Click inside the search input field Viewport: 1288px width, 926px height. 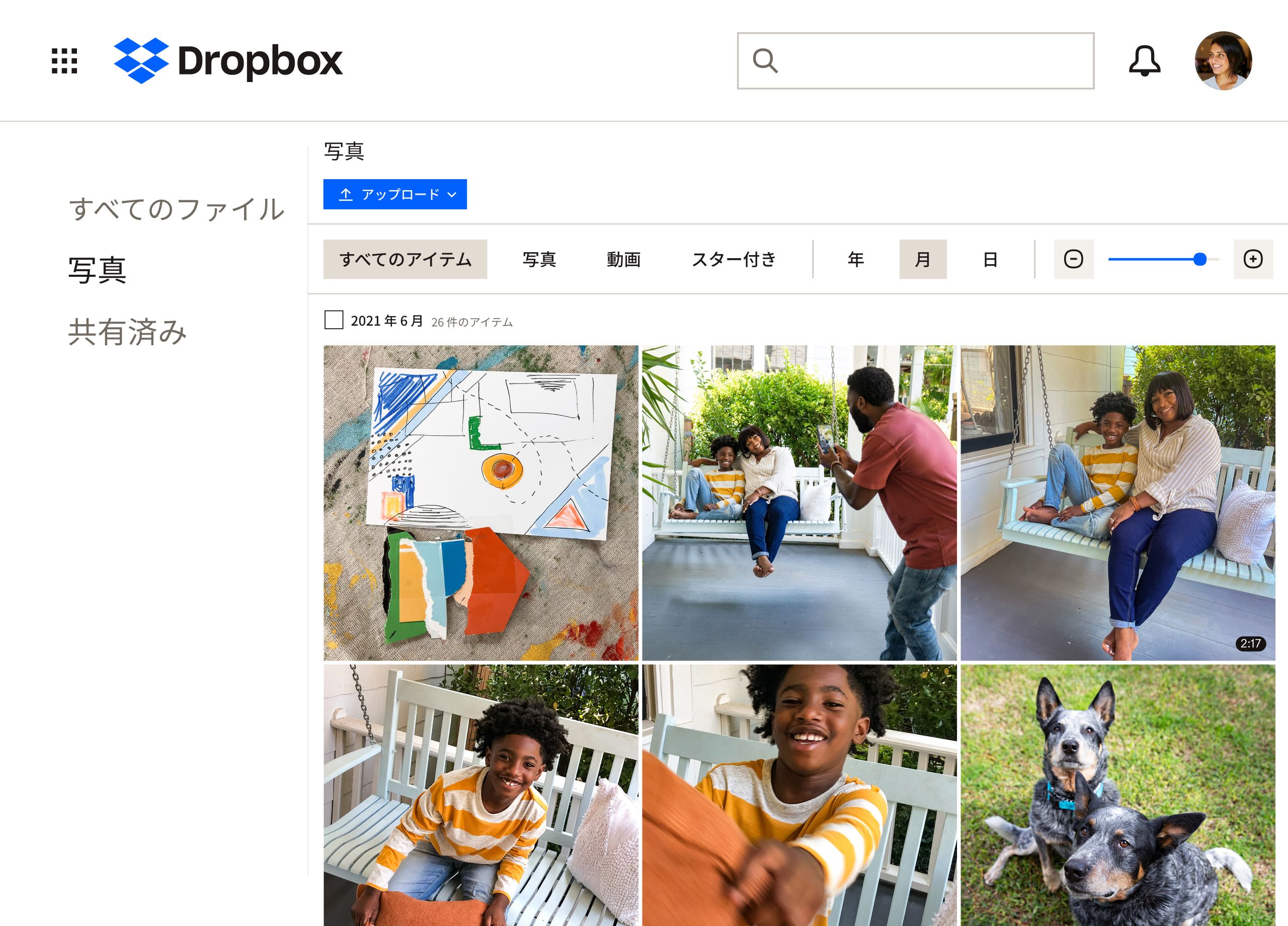(916, 61)
